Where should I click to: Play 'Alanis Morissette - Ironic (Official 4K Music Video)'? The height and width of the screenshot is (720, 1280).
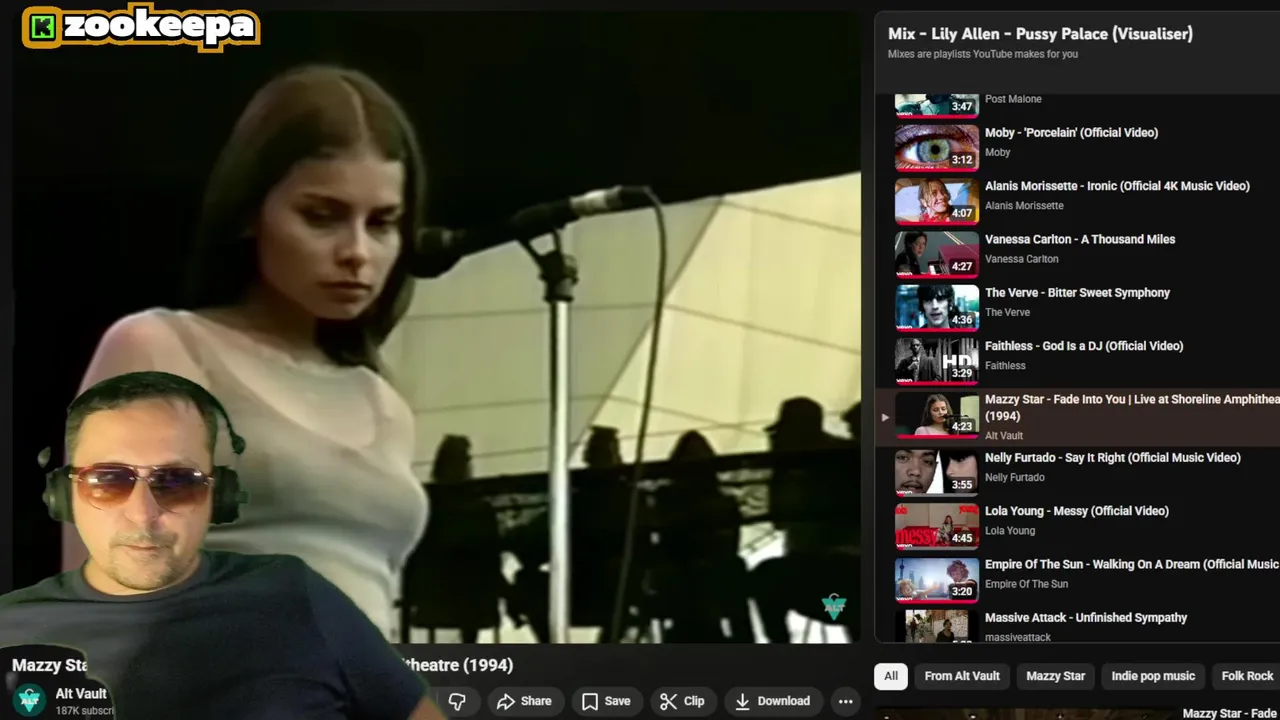pos(1117,186)
